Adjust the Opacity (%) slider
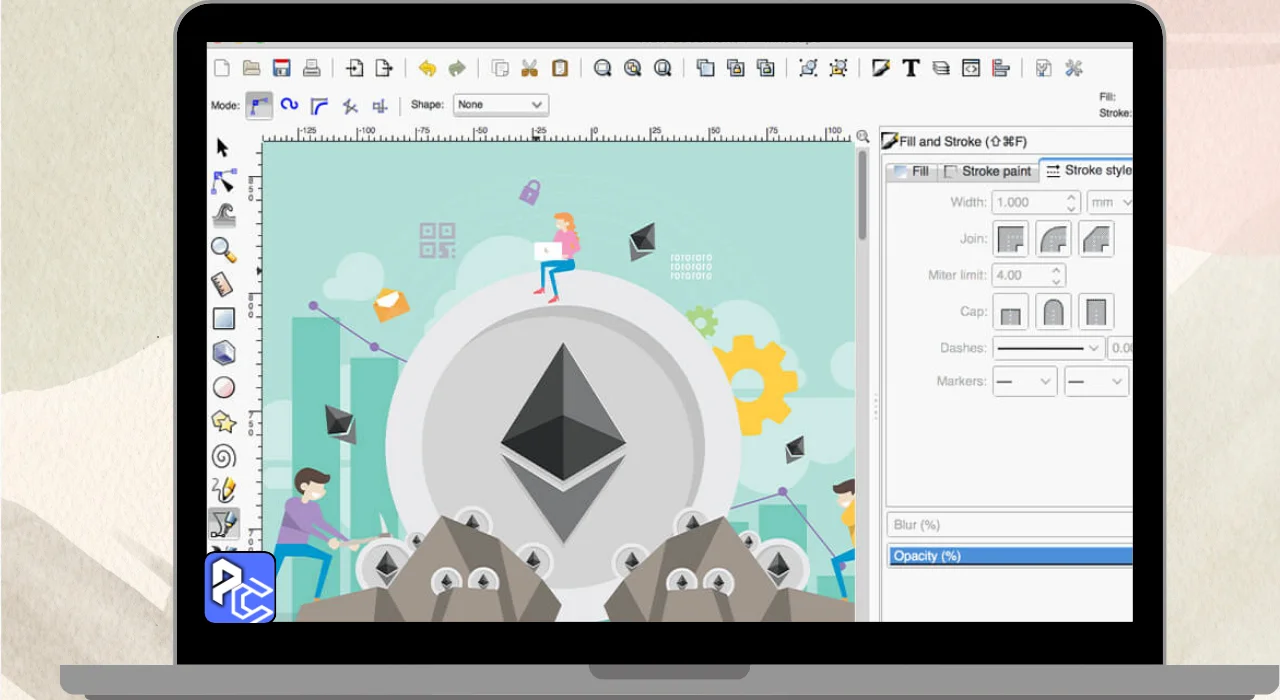The height and width of the screenshot is (700, 1280). 1010,556
